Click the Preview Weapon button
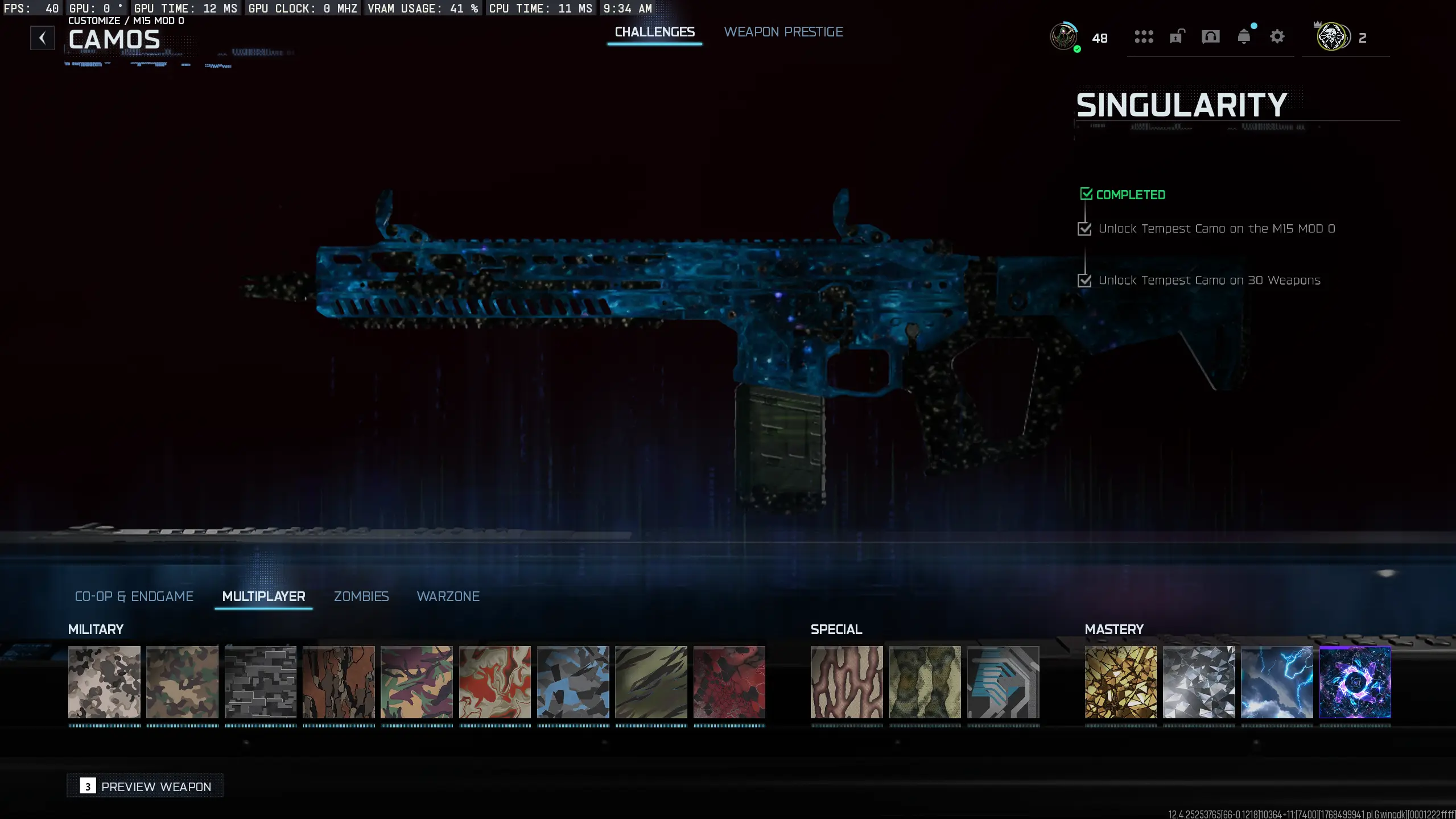Image resolution: width=1456 pixels, height=819 pixels. click(x=145, y=786)
